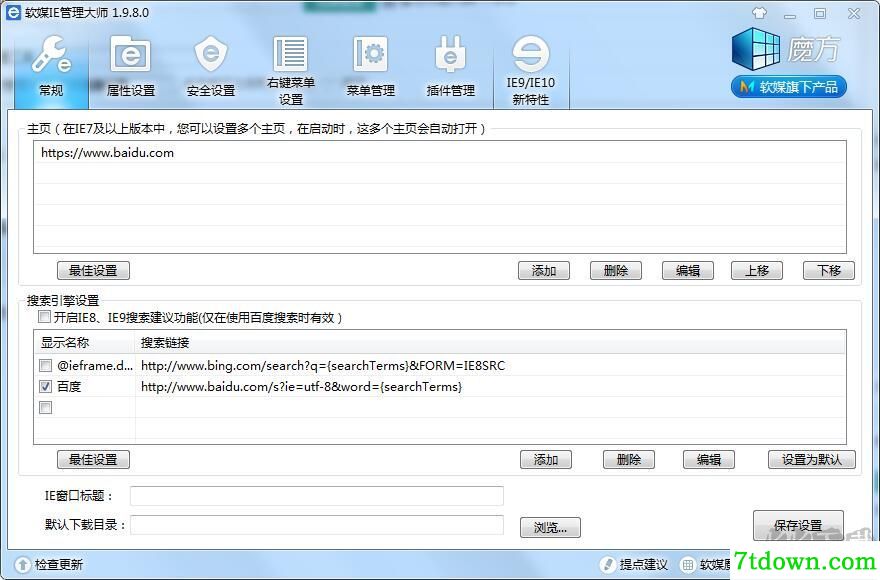Viewport: 880px width, 580px height.
Task: Click 最佳设置 under search engine list
Action: point(93,460)
